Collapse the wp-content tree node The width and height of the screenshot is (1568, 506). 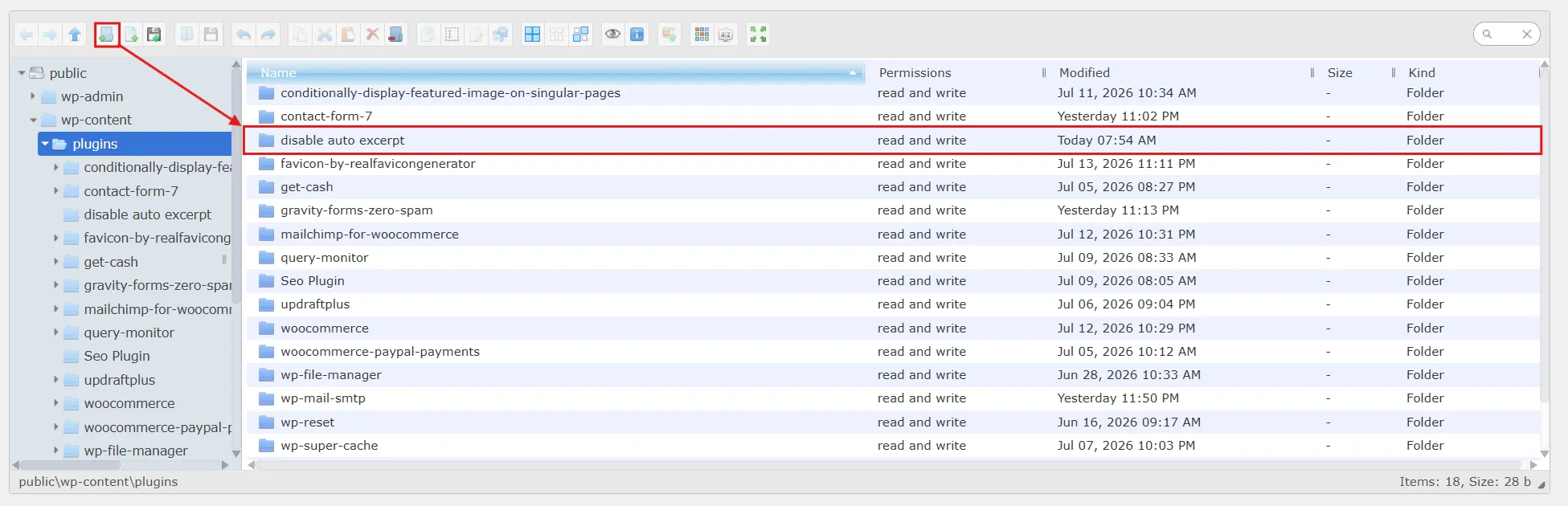pyautogui.click(x=33, y=120)
